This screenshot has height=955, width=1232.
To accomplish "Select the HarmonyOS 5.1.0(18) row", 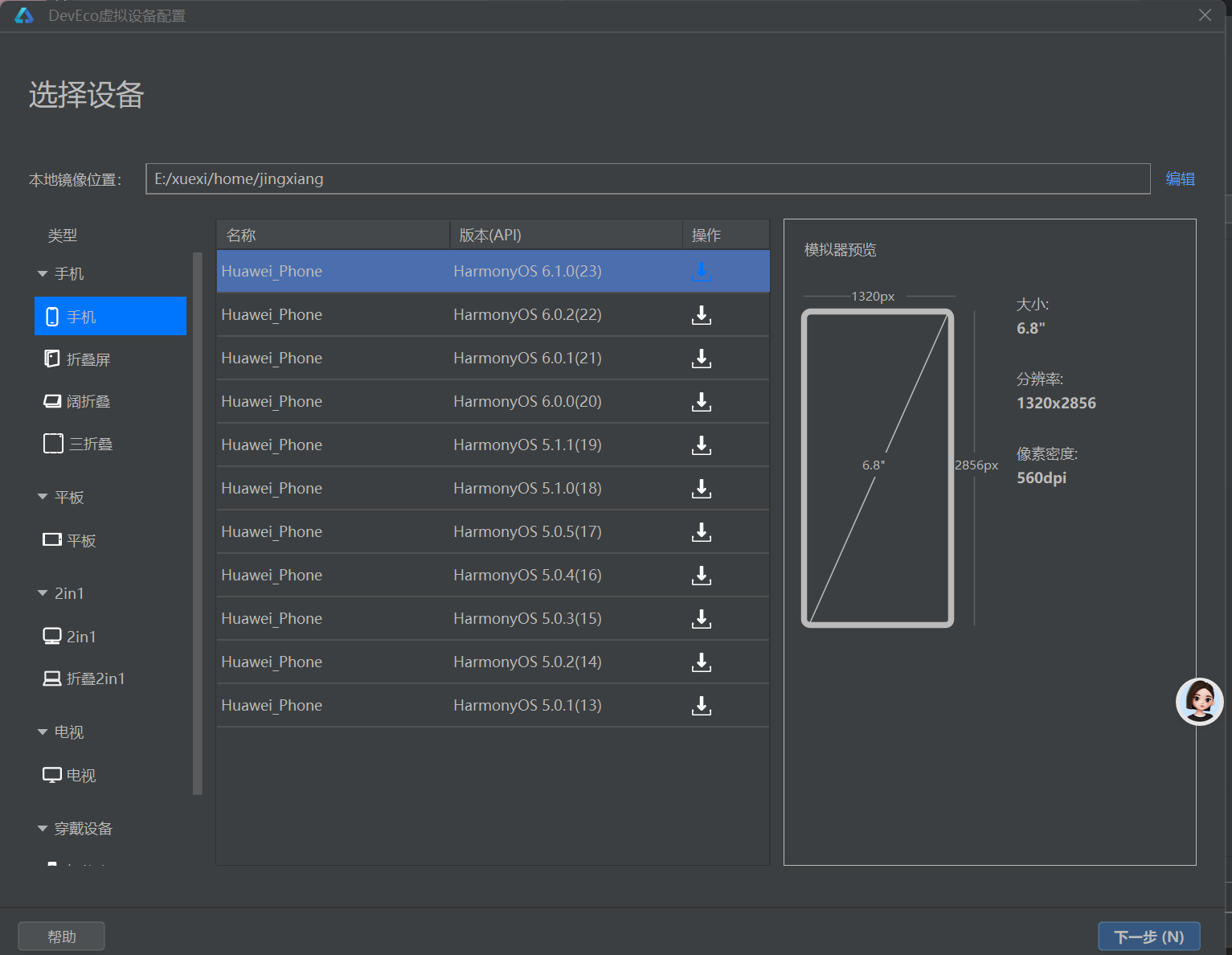I will 493,488.
